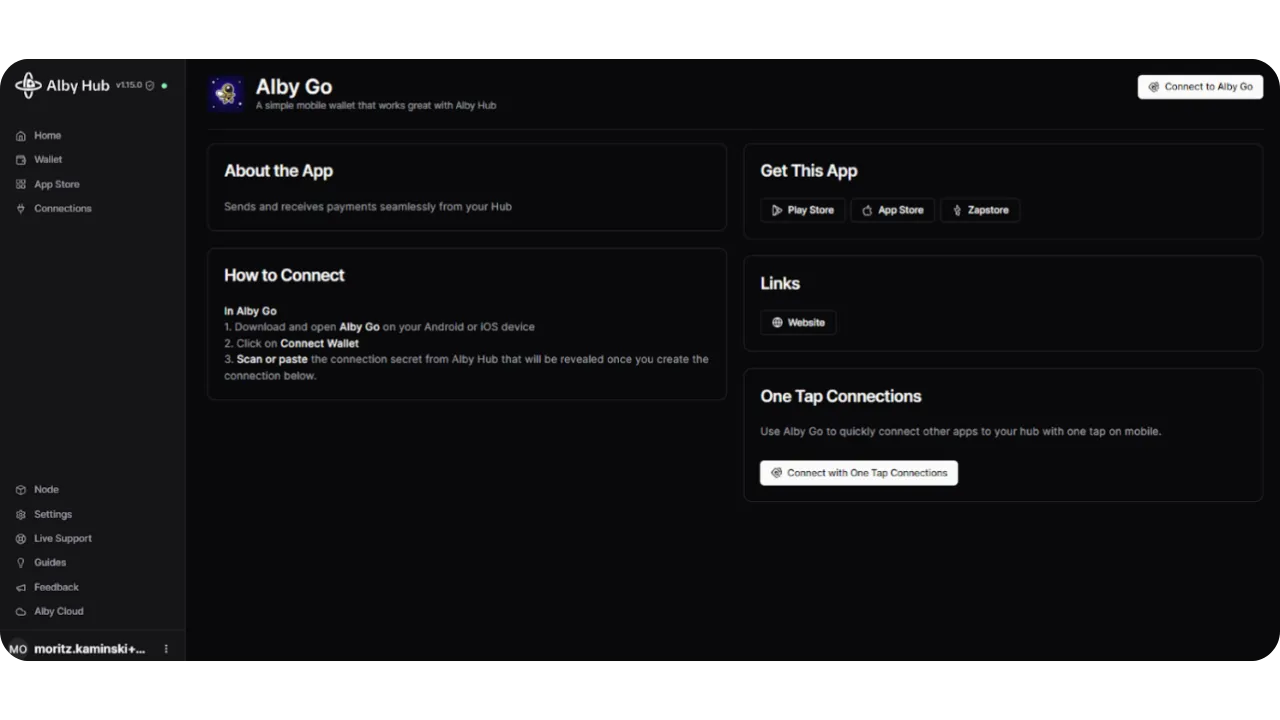Click the version shield icon
The width and height of the screenshot is (1280, 720).
pos(150,86)
